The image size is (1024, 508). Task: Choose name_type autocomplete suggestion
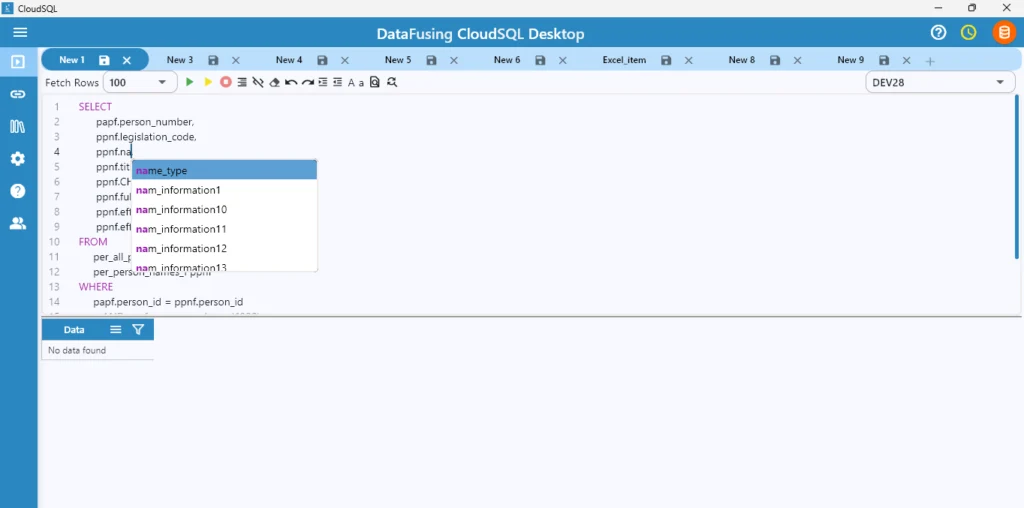[225, 170]
